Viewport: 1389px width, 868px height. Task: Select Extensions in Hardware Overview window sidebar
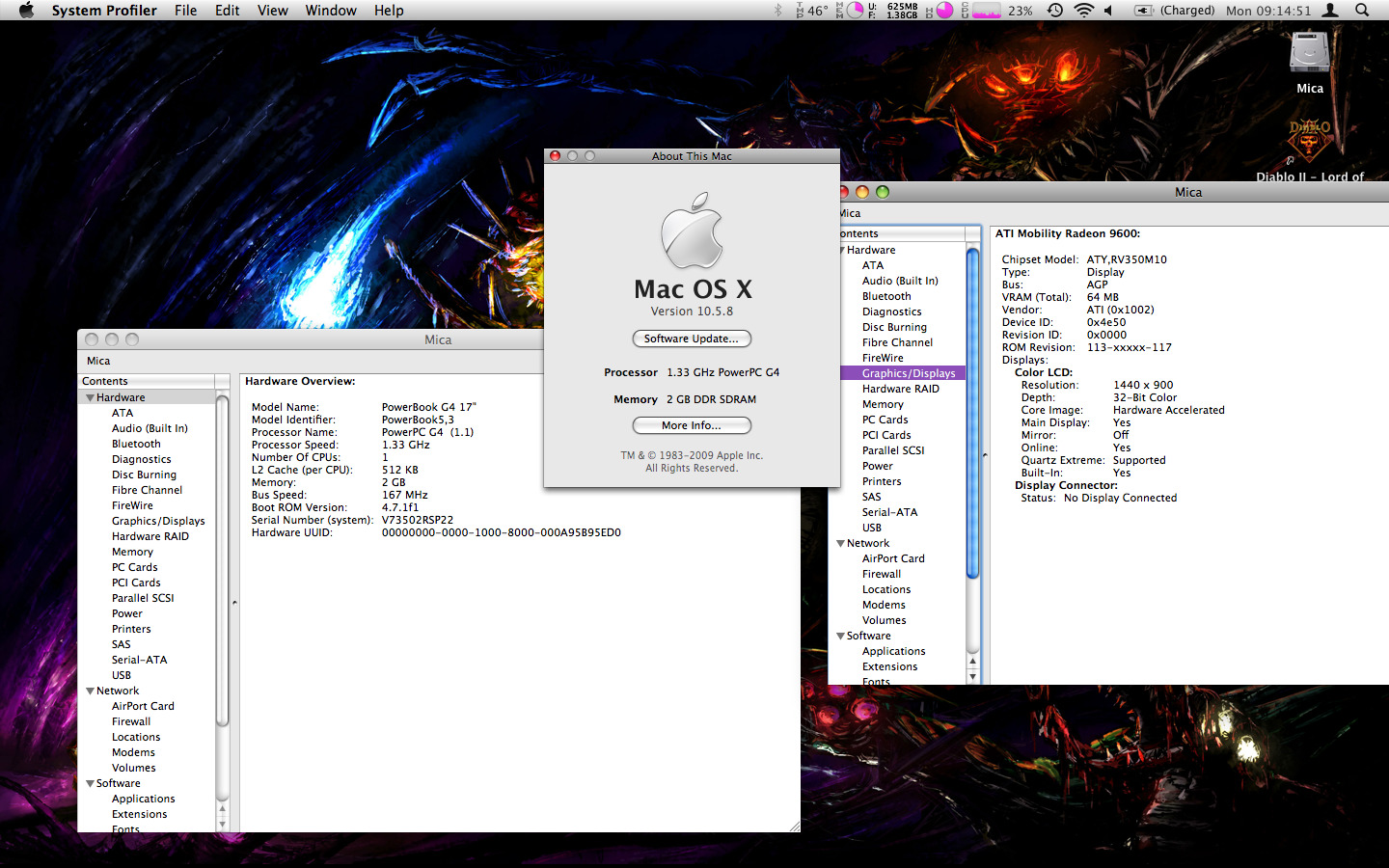139,814
